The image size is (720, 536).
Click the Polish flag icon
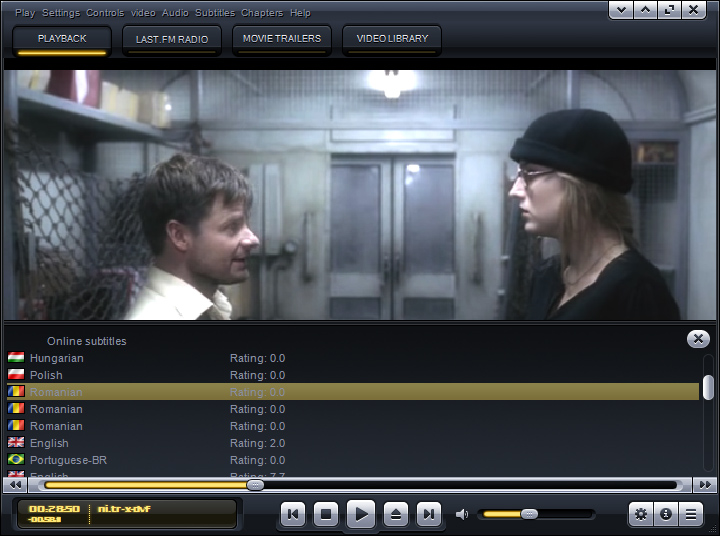tap(16, 374)
